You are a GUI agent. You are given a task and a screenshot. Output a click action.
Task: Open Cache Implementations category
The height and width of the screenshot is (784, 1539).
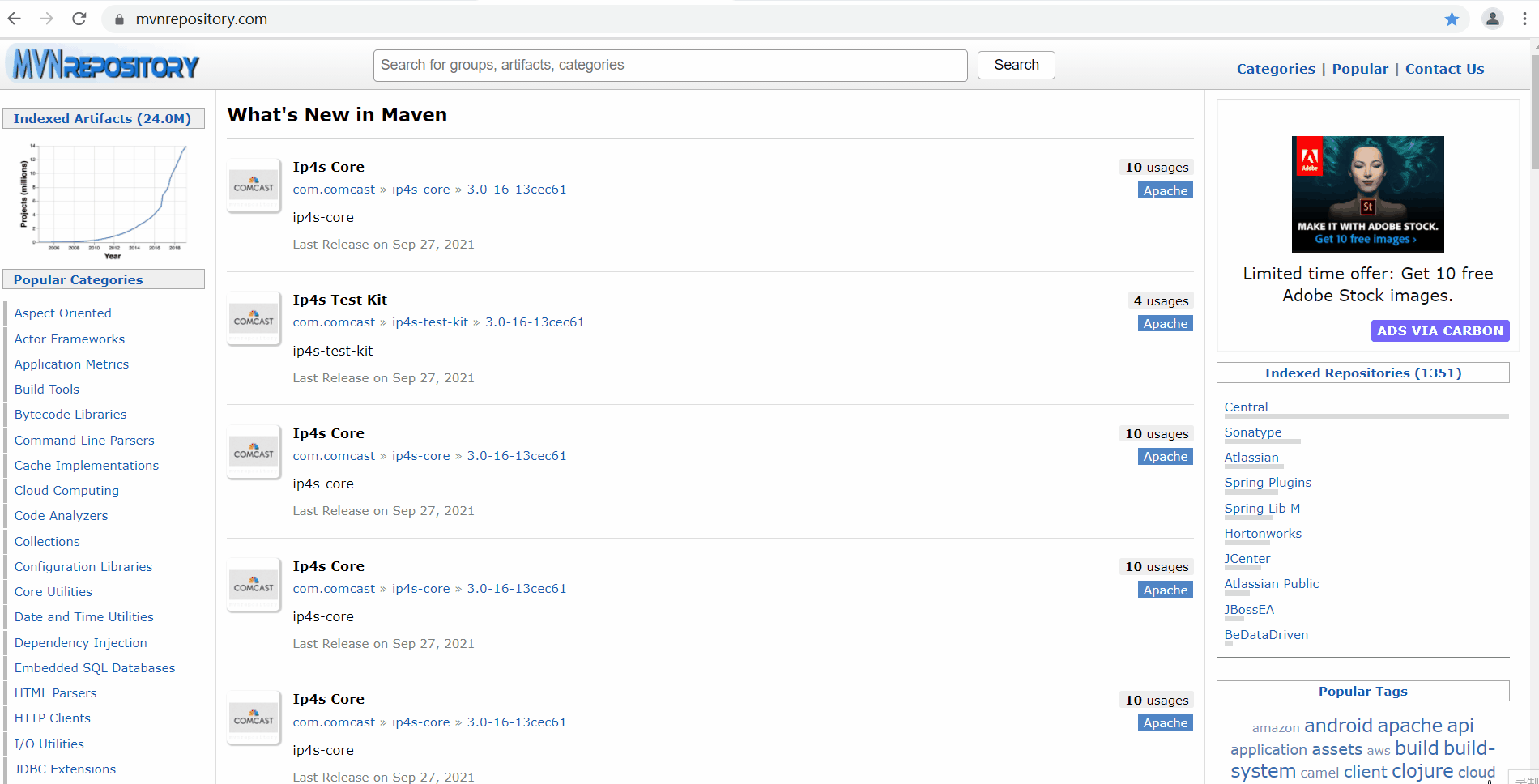tap(87, 465)
